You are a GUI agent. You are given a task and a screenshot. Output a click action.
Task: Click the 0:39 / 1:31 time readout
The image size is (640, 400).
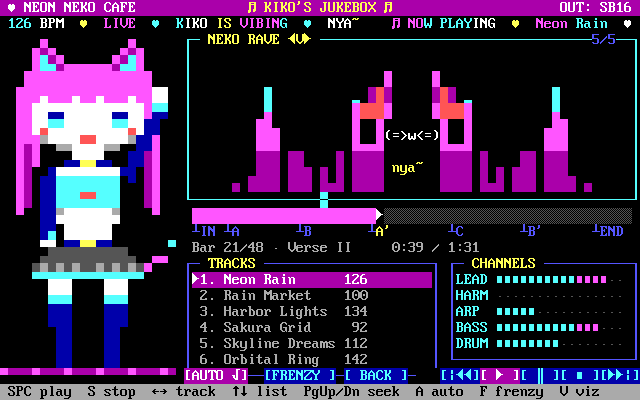(435, 247)
